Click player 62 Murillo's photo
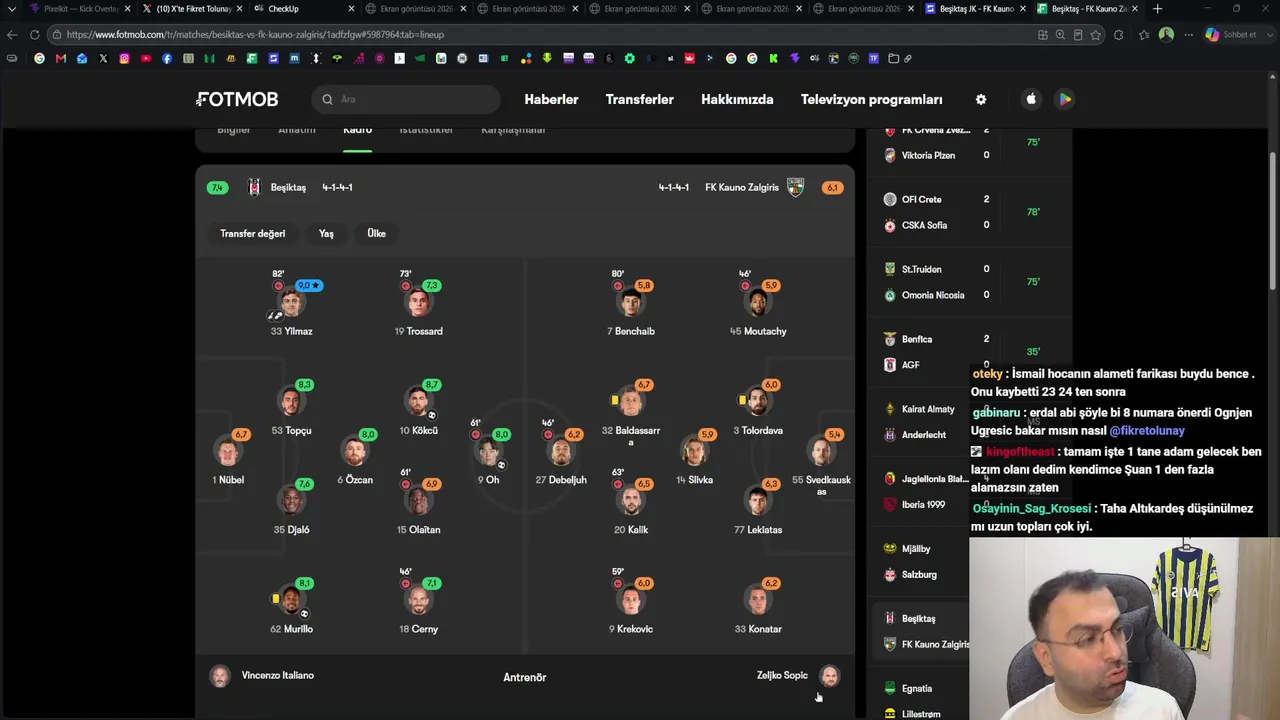 pos(291,601)
